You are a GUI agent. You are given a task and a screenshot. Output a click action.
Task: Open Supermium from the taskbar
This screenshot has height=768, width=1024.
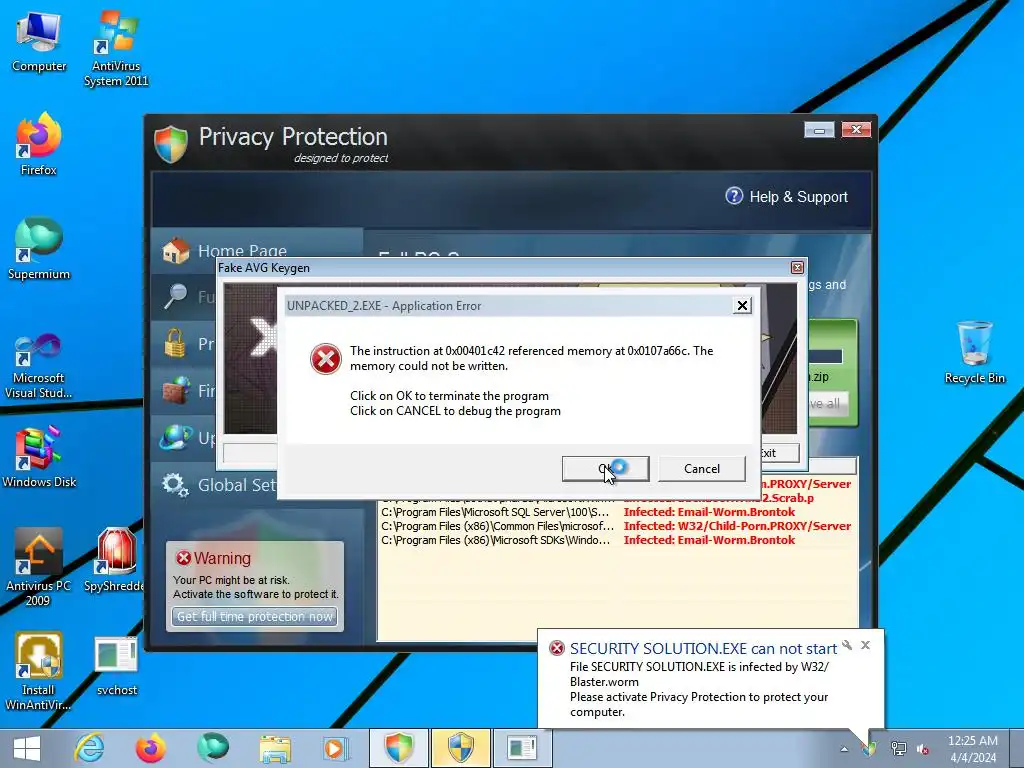(212, 748)
